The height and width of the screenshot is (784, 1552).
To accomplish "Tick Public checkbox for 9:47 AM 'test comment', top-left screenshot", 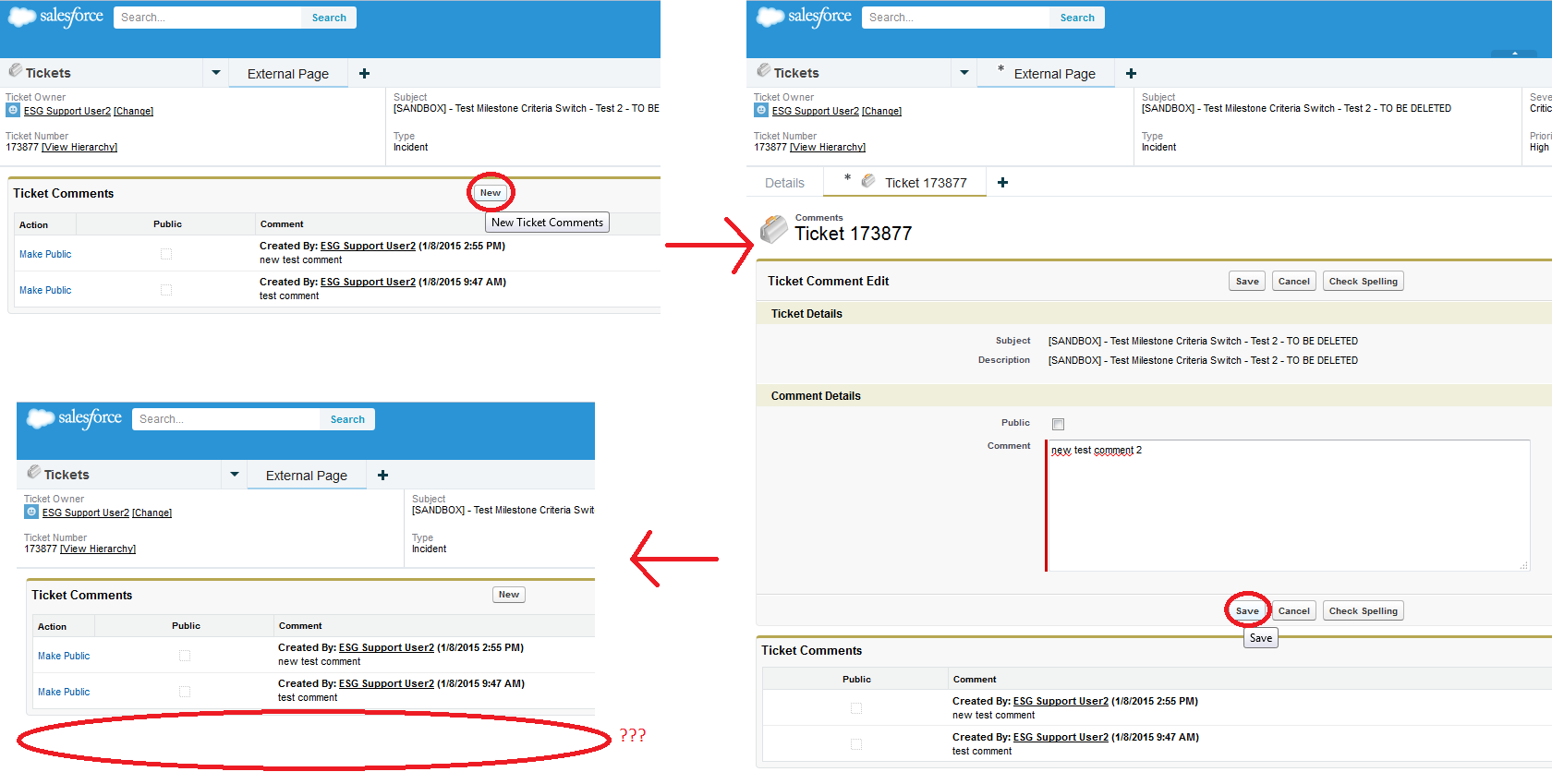I will pos(166,290).
